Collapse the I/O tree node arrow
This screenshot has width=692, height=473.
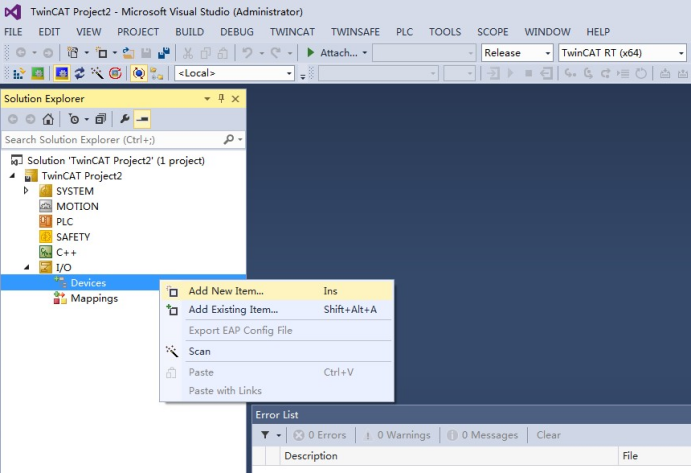tap(27, 267)
